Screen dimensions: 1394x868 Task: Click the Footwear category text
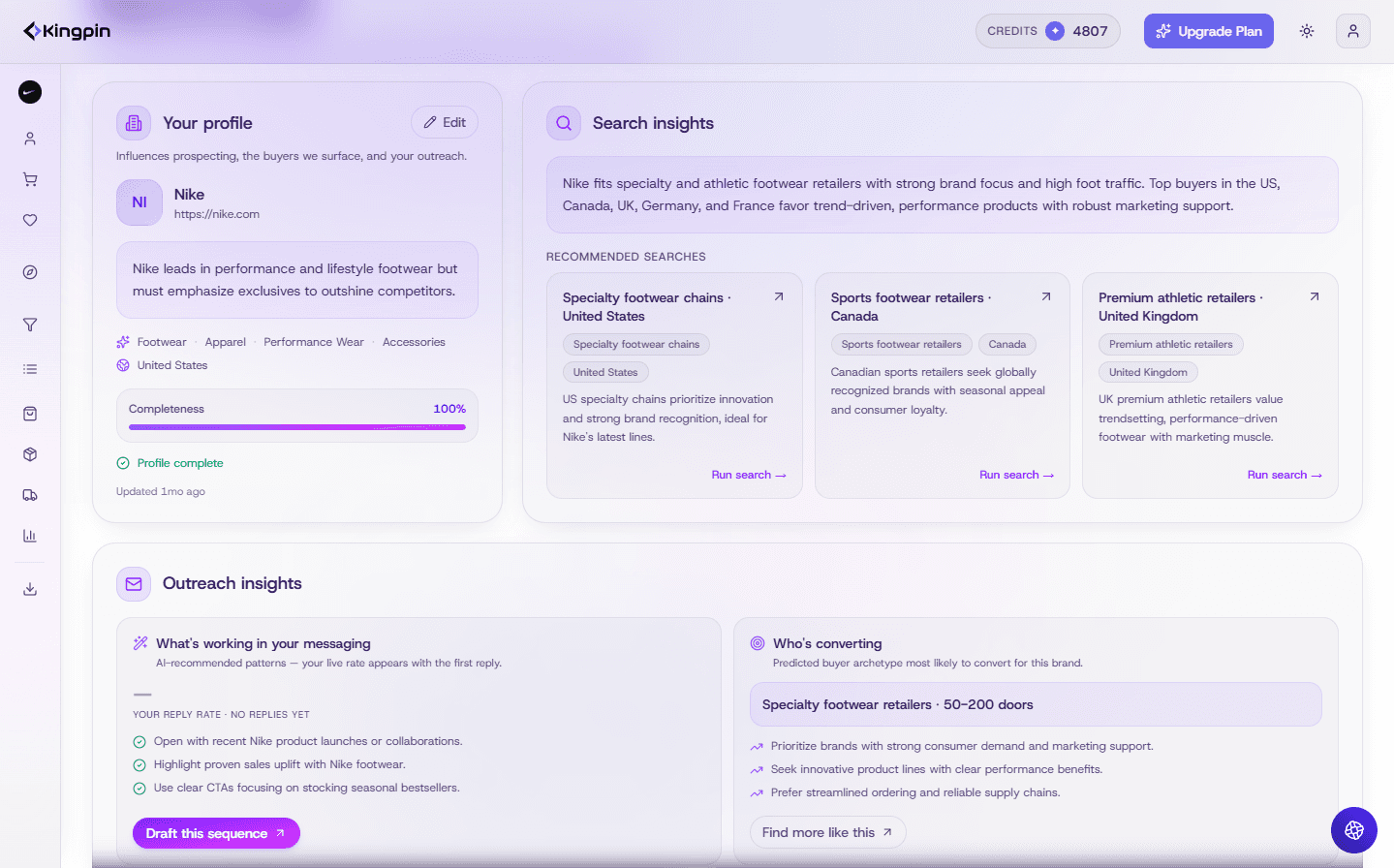(162, 342)
